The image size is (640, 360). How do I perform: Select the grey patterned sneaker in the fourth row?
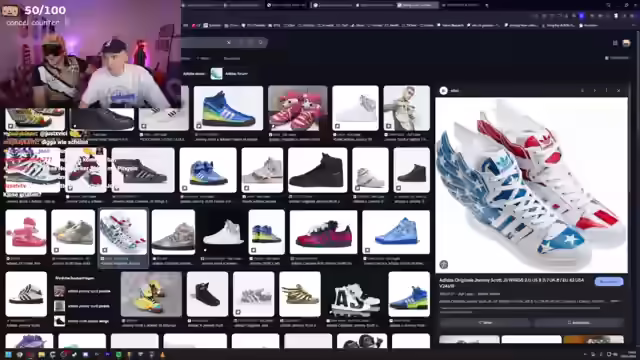pyautogui.click(x=253, y=294)
